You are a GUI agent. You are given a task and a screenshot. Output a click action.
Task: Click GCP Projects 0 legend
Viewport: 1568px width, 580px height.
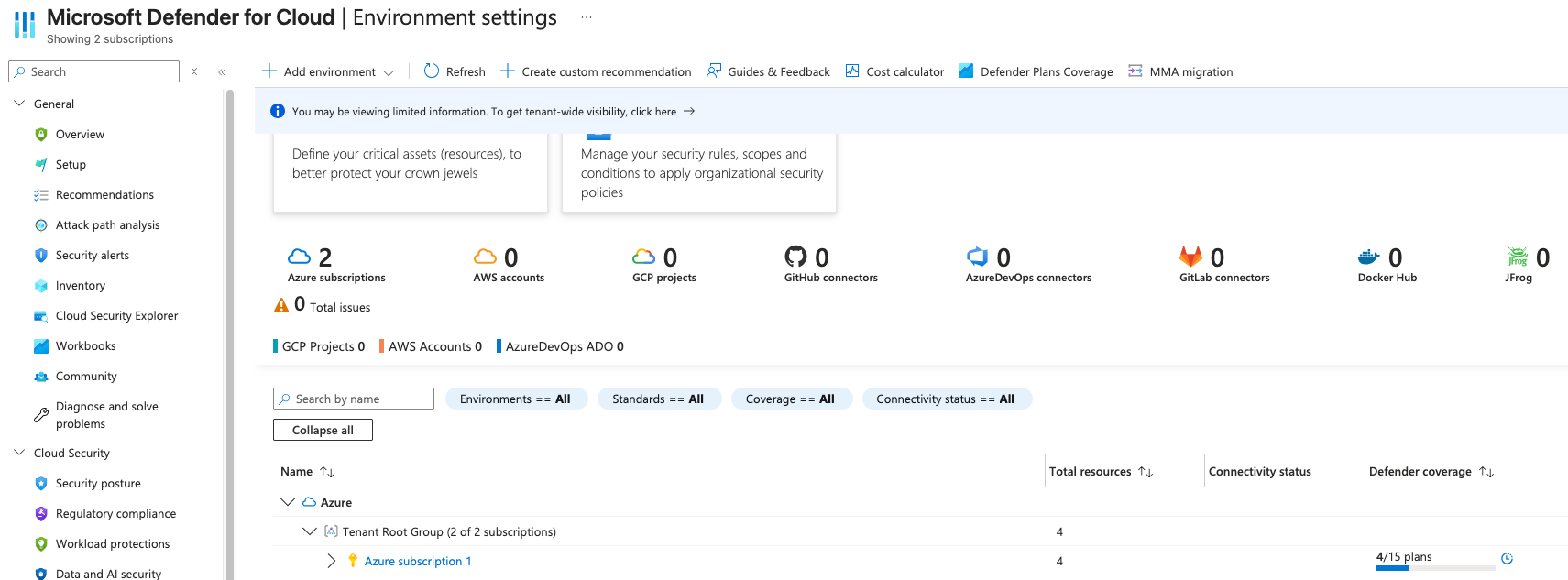tap(319, 346)
